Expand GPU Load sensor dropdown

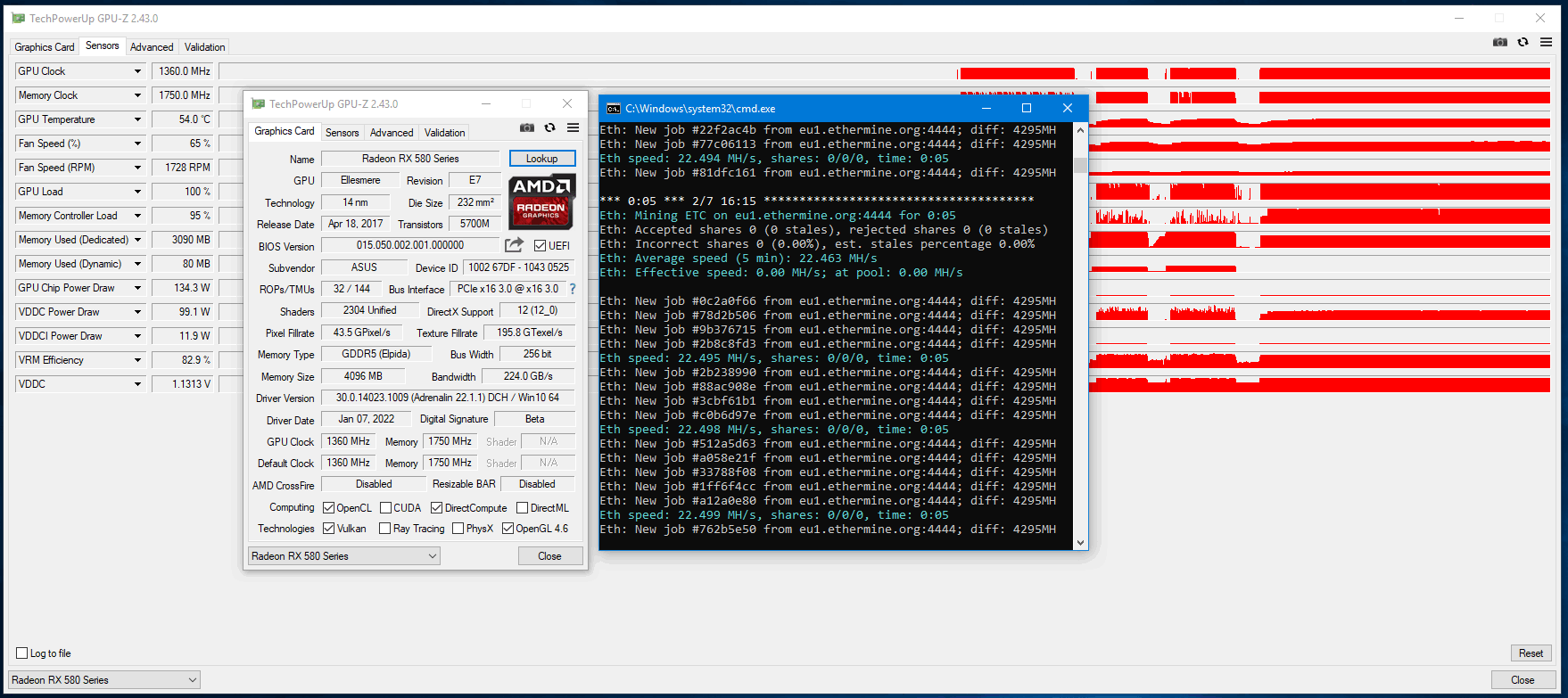point(137,192)
